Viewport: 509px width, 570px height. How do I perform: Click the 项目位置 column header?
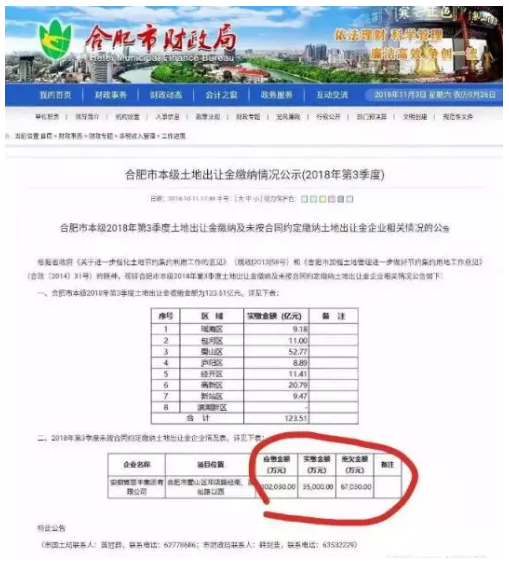pyautogui.click(x=211, y=465)
